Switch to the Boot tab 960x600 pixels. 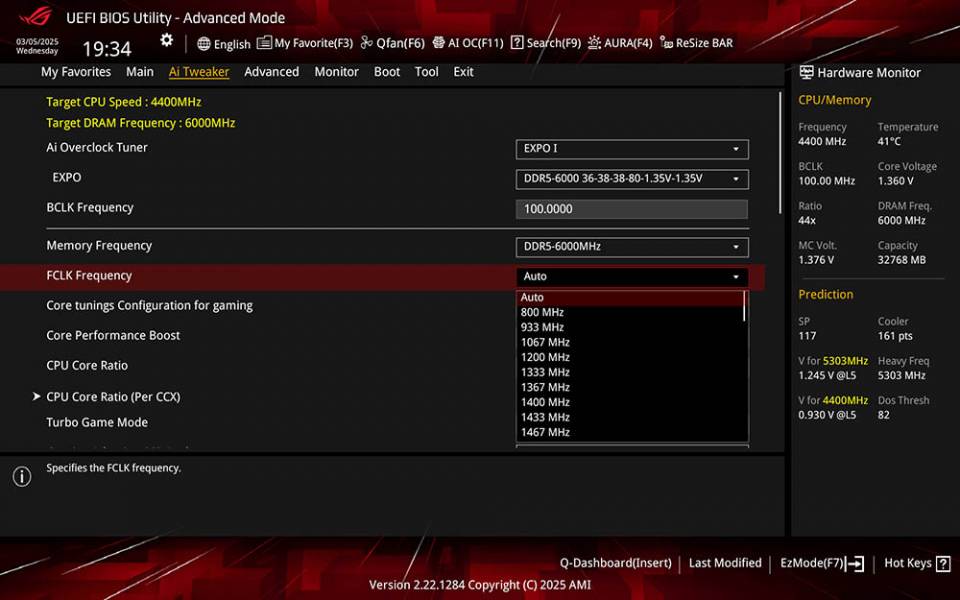(387, 72)
